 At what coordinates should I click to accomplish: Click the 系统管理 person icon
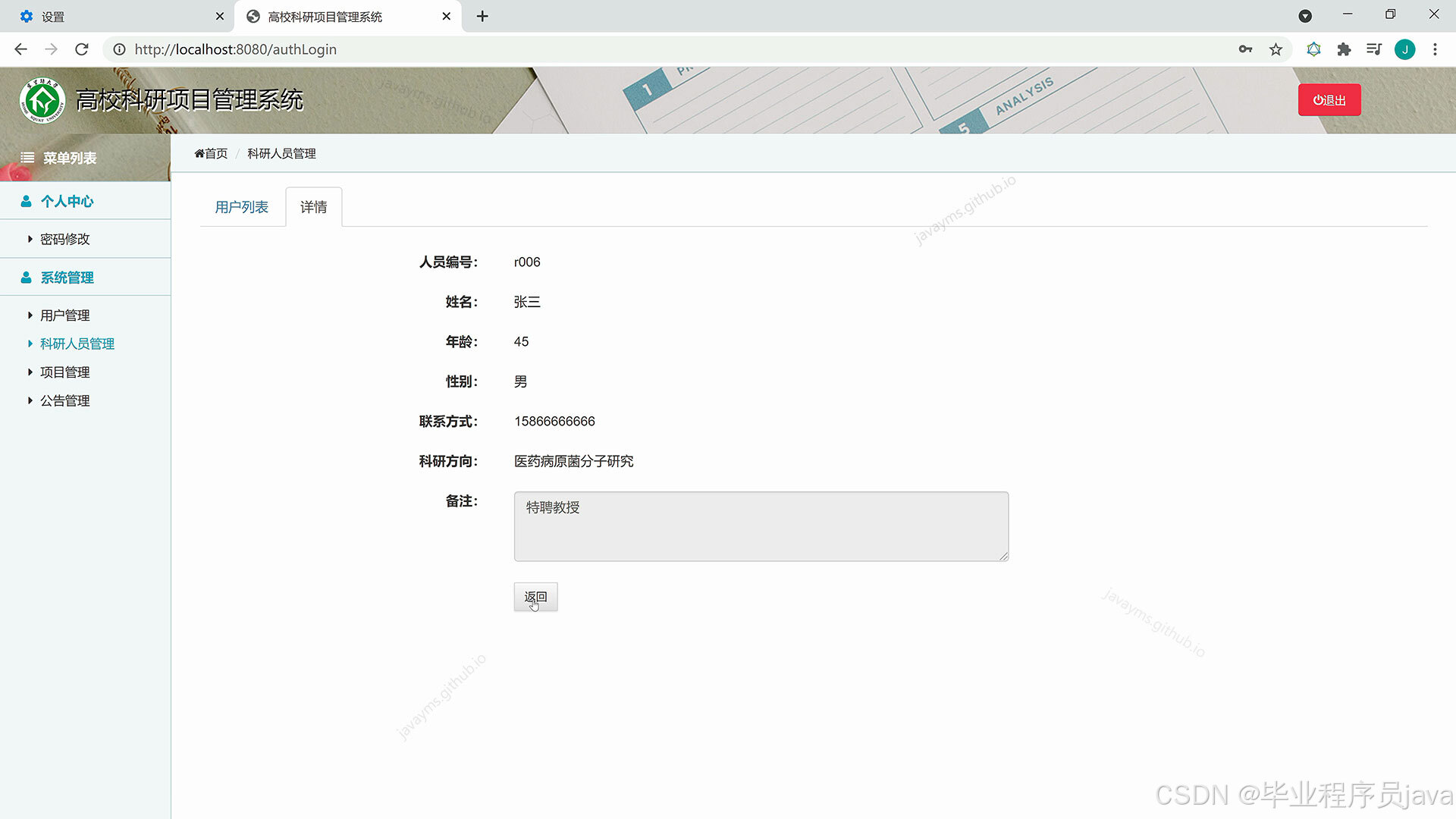pyautogui.click(x=26, y=278)
